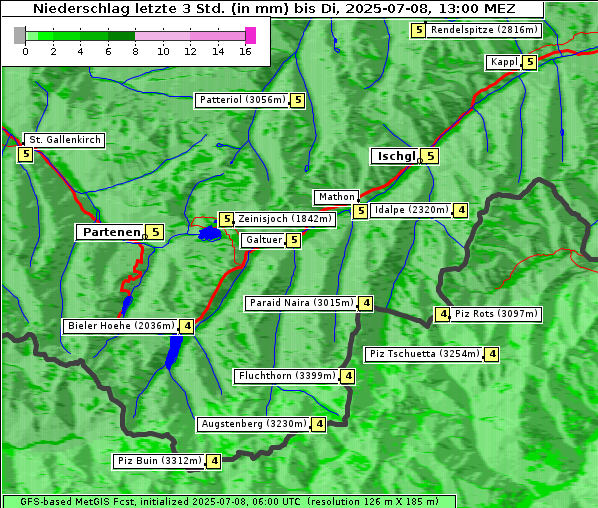Click the dark green 6-8 legend band
Image resolution: width=598 pixels, height=508 pixels.
coord(121,36)
